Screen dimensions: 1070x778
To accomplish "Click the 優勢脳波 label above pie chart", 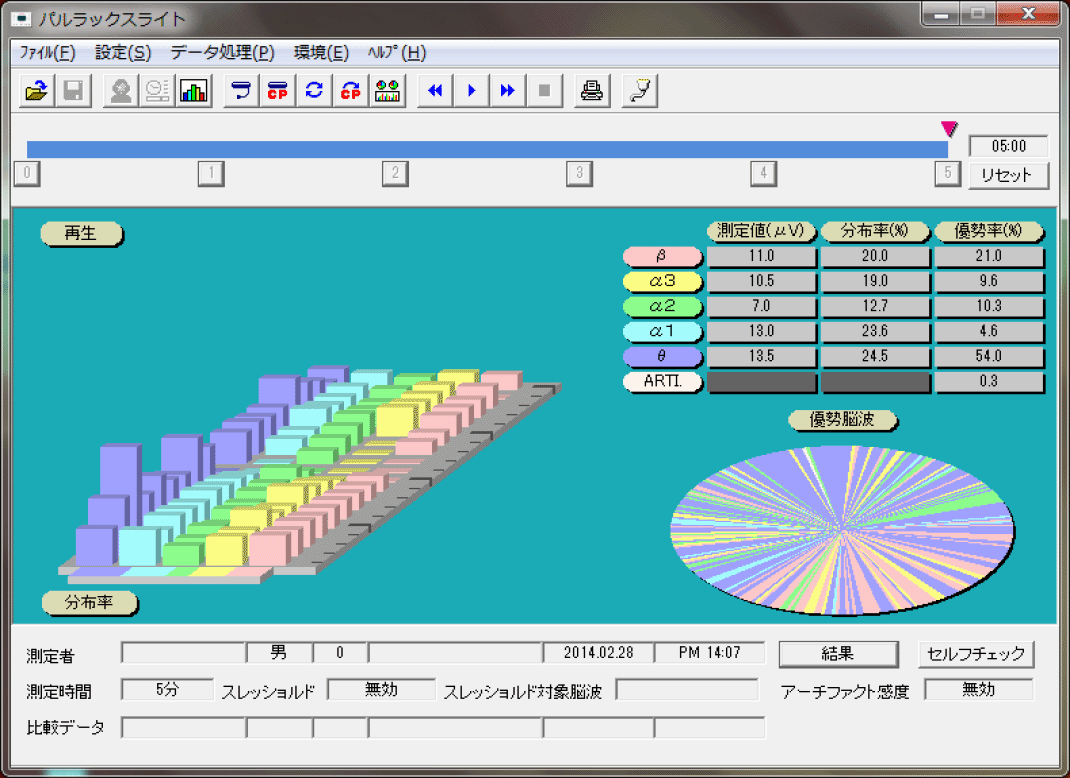I will [842, 420].
